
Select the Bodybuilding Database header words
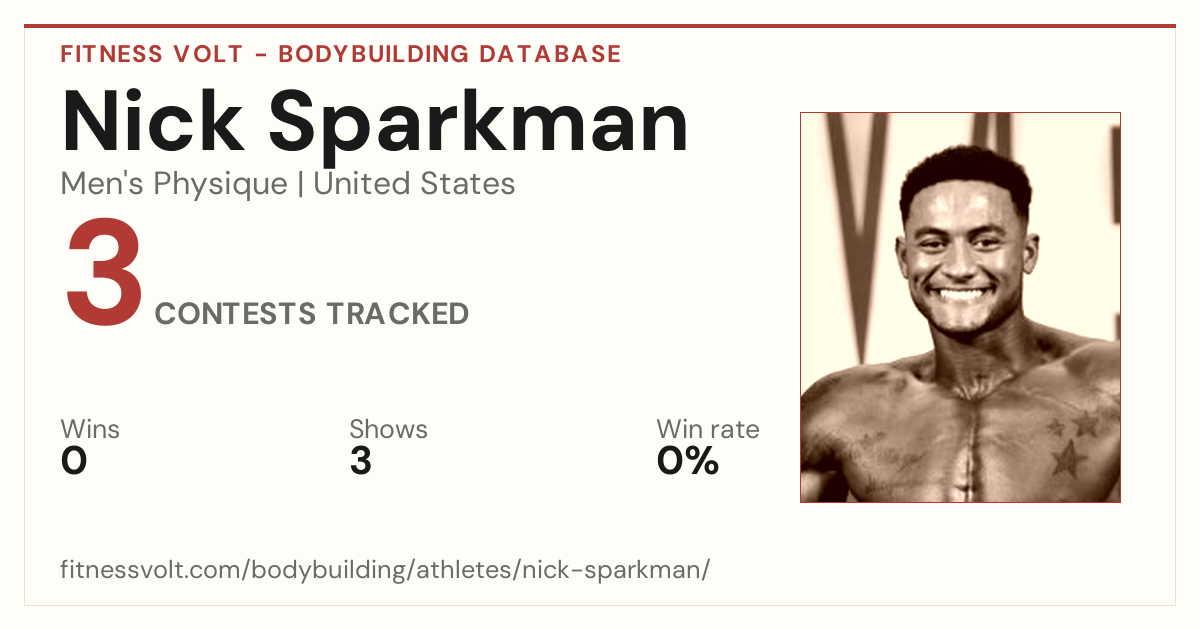(450, 54)
